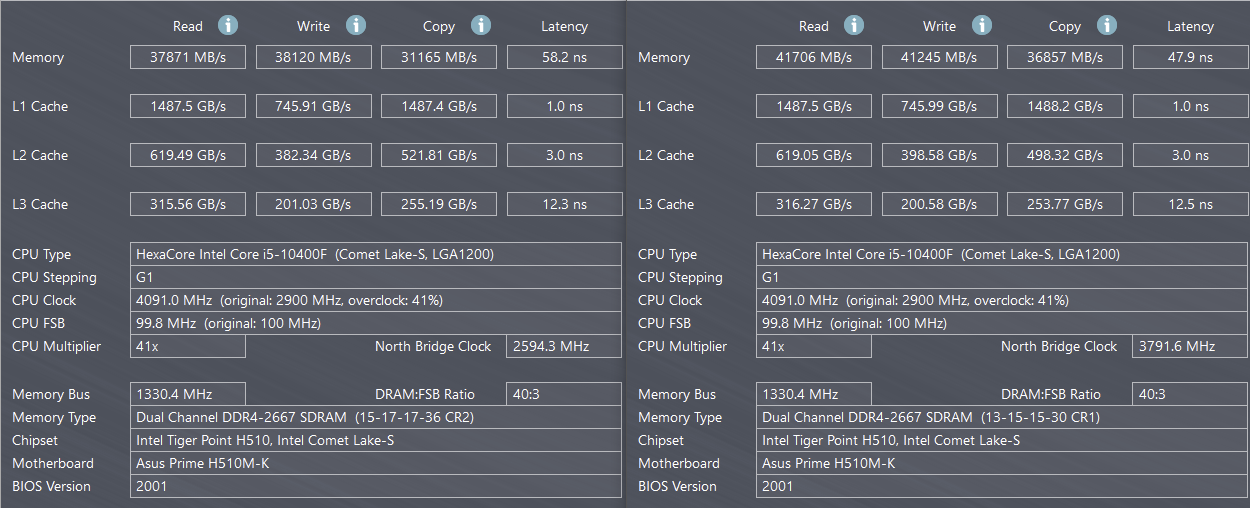Select the 3791.6 MHz North Bridge Clock field

[x=1190, y=346]
